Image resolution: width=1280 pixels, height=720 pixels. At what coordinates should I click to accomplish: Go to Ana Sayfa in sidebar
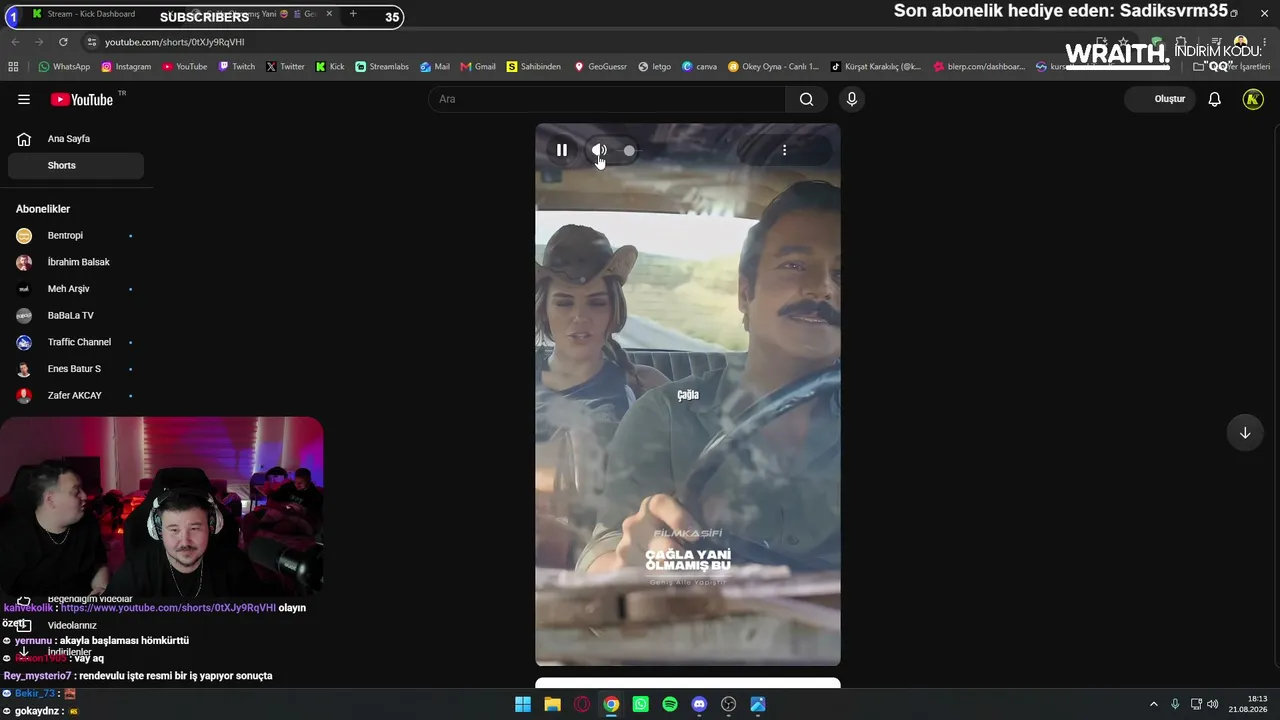coord(76,139)
